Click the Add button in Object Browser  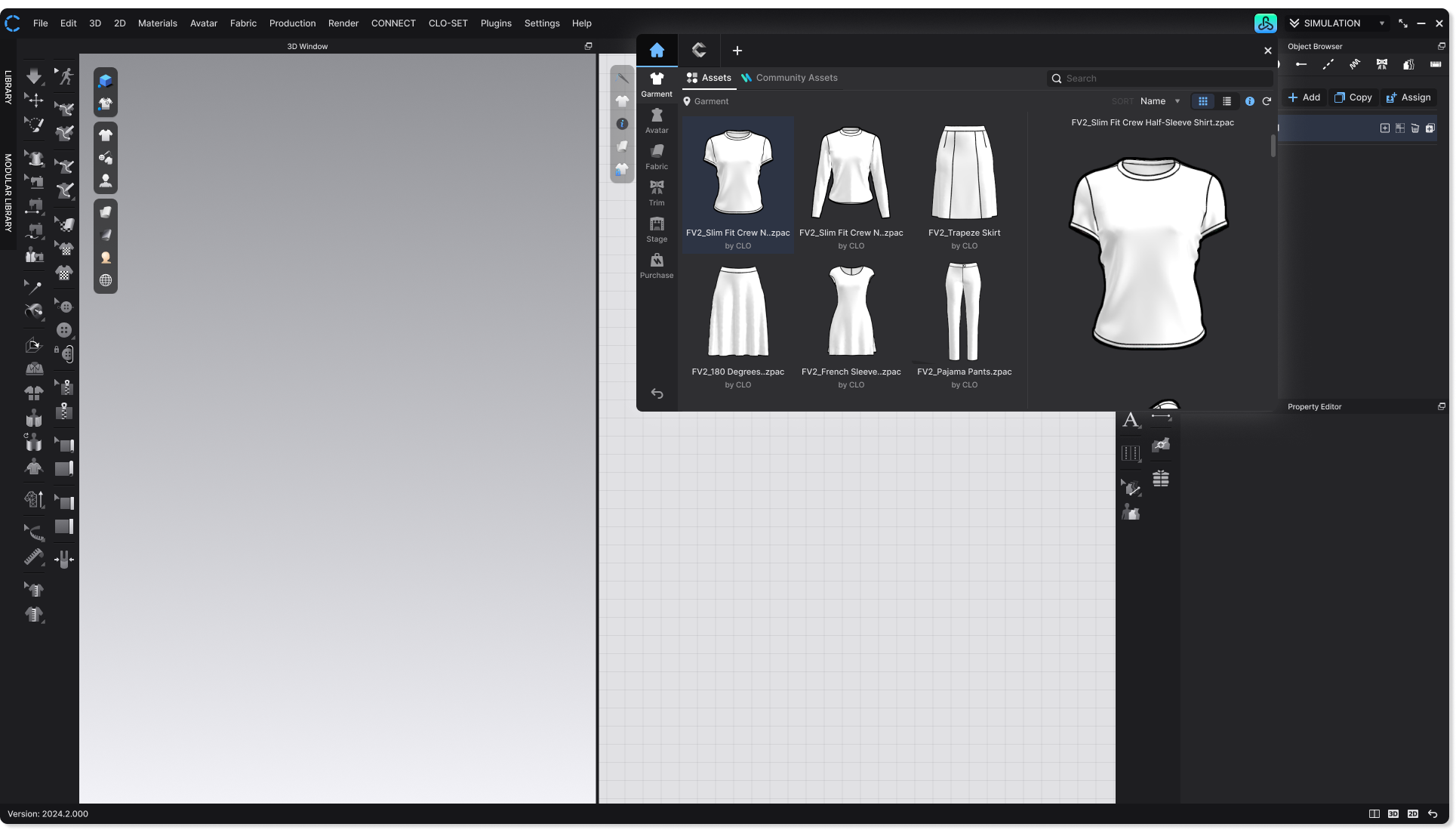(x=1304, y=97)
